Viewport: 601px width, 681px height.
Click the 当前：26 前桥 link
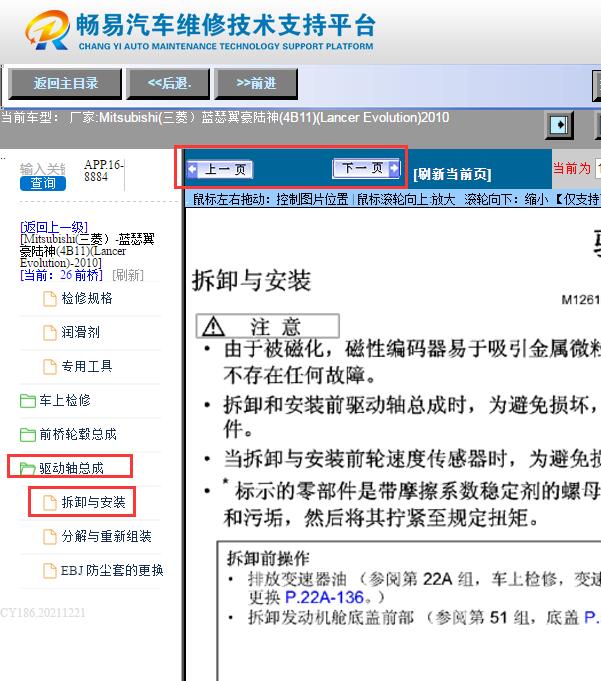(61, 275)
